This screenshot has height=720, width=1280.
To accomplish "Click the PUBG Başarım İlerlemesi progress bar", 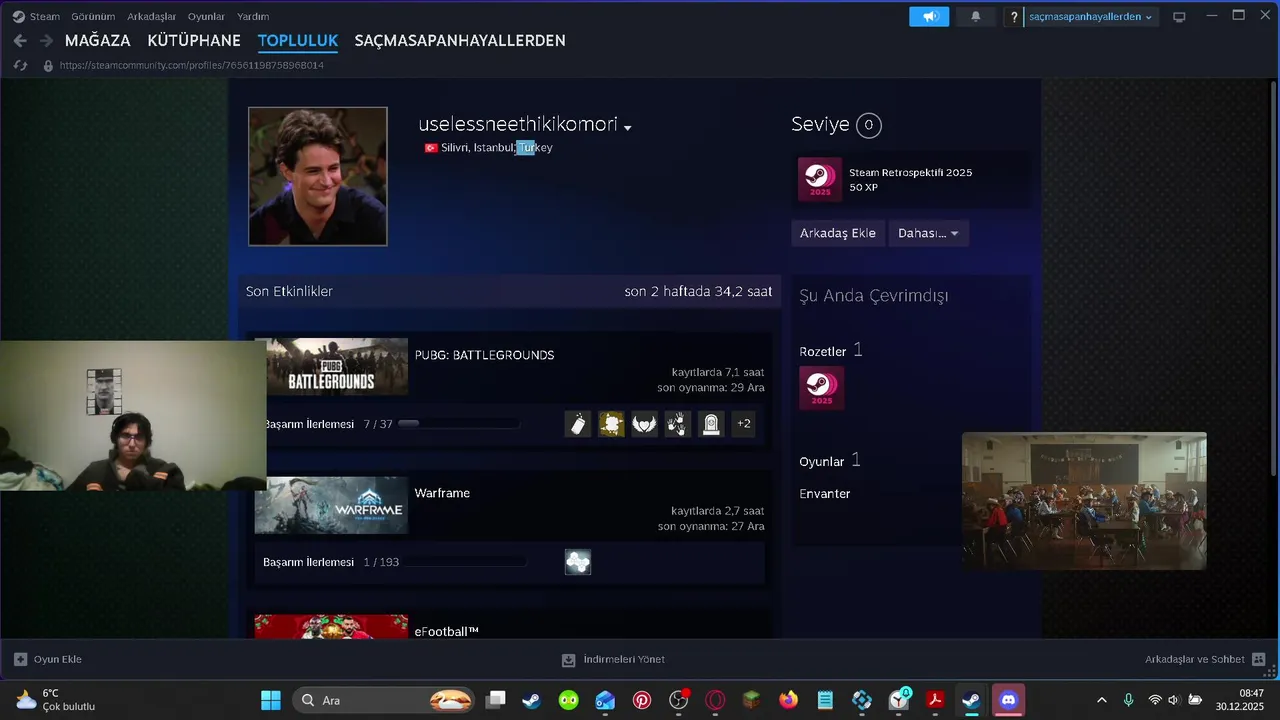I will pos(459,424).
